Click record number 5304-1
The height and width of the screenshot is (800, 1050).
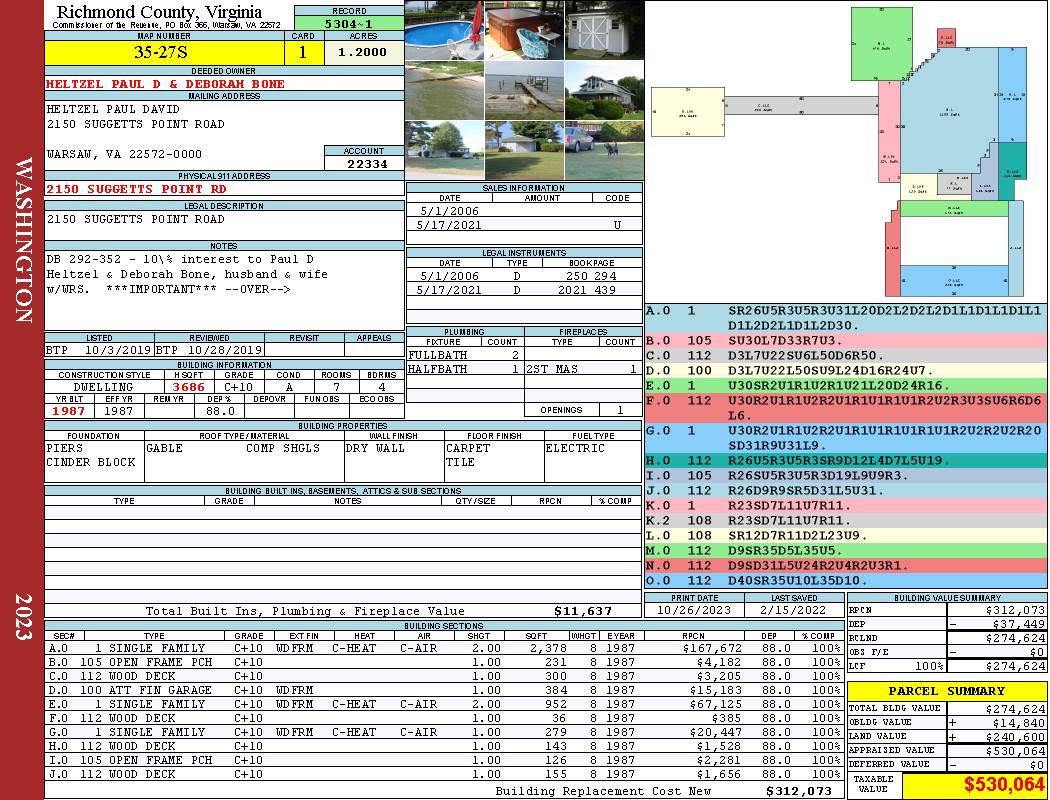coord(349,23)
